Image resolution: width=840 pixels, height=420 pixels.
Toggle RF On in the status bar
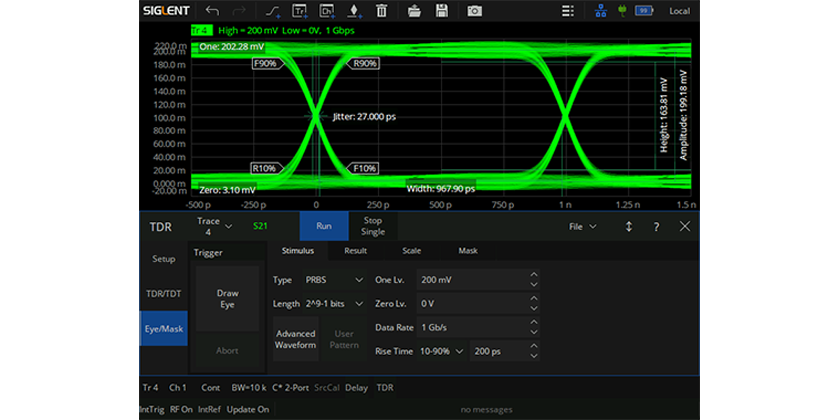tap(181, 409)
